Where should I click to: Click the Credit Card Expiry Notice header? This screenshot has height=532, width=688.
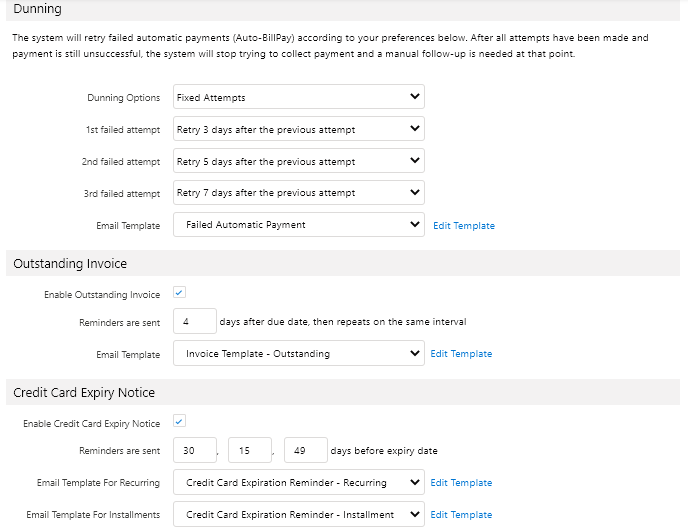[84, 392]
